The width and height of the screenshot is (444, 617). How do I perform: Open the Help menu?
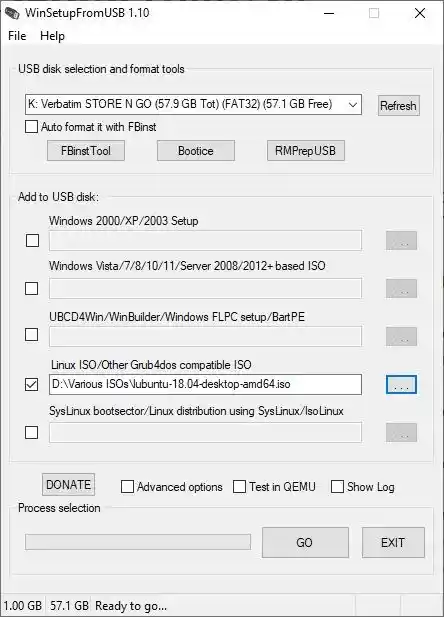[52, 36]
